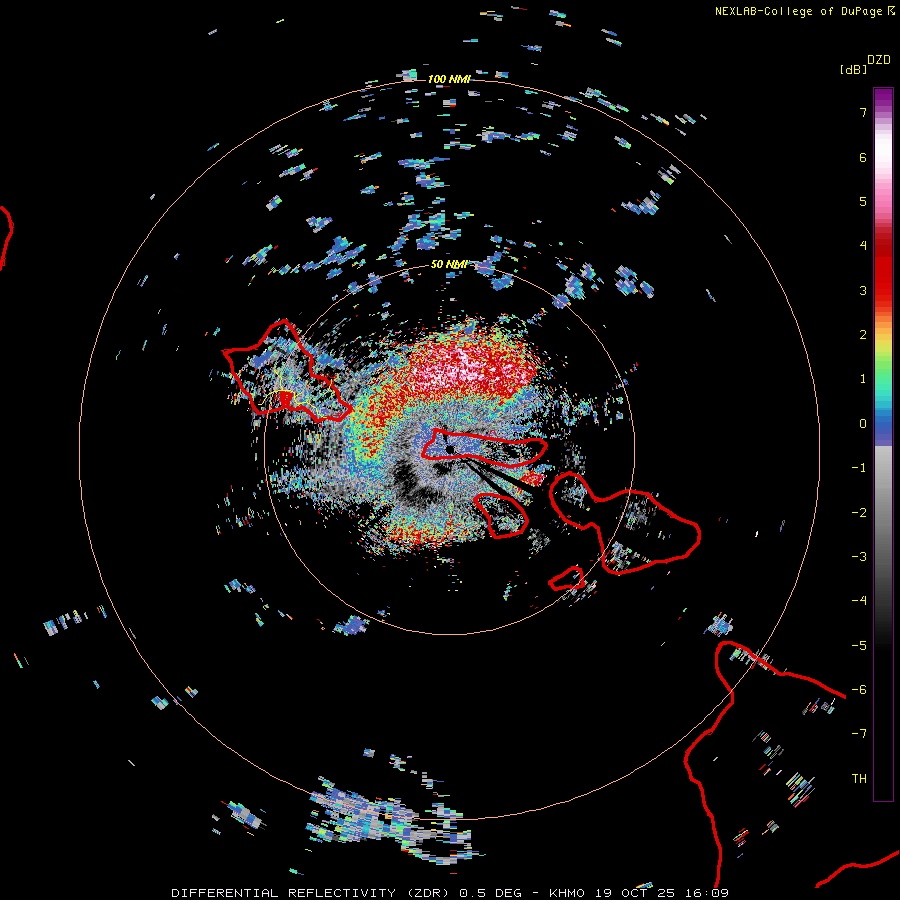Click the scale value 4

tap(863, 246)
